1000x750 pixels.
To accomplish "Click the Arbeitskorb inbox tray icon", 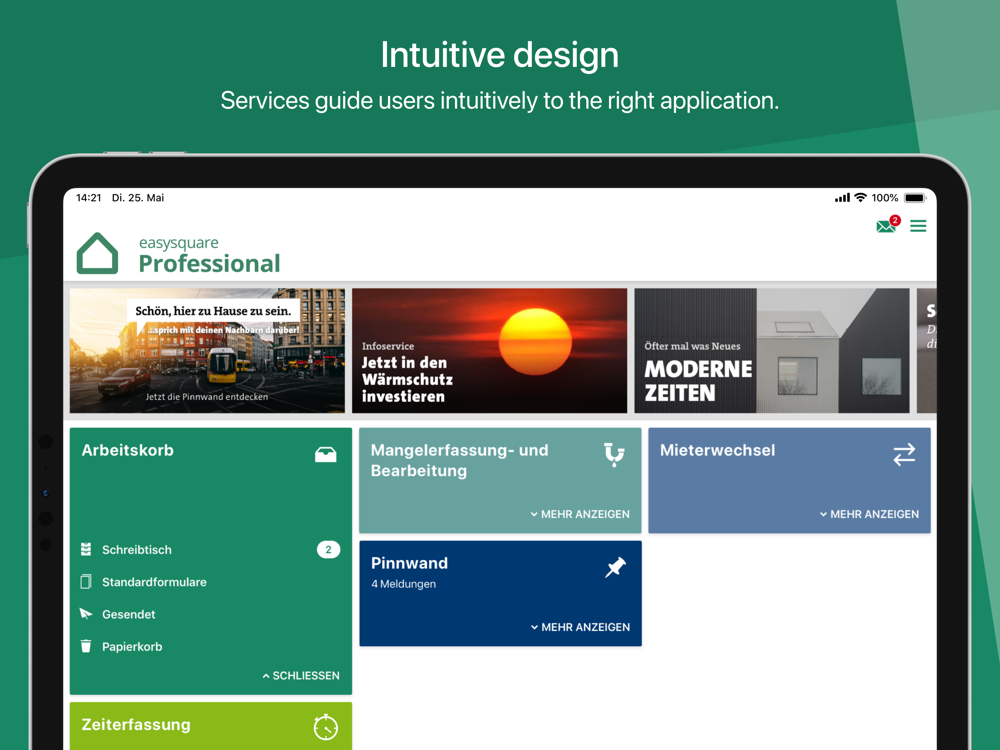I will [325, 453].
